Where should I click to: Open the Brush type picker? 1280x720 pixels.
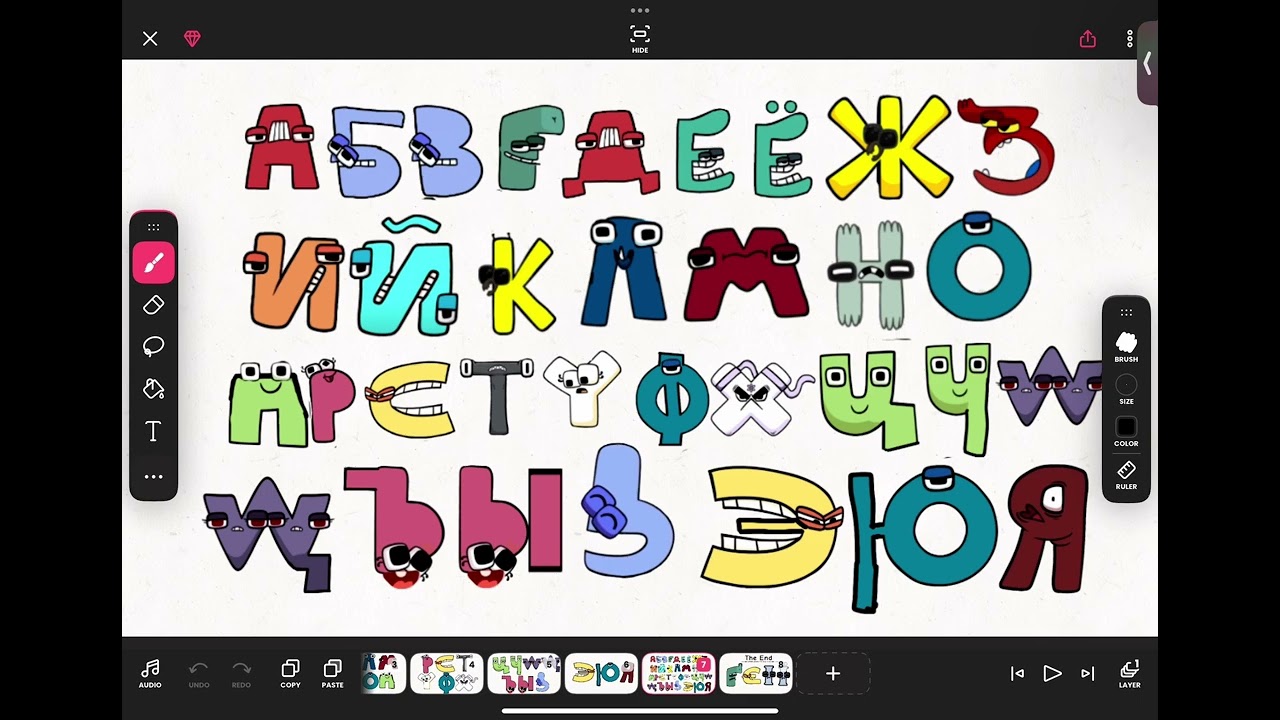coord(1126,346)
